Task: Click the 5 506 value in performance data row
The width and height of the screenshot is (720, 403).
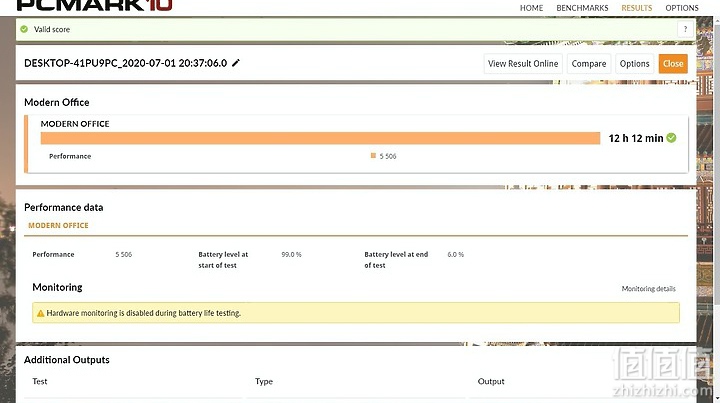Action: tap(124, 254)
